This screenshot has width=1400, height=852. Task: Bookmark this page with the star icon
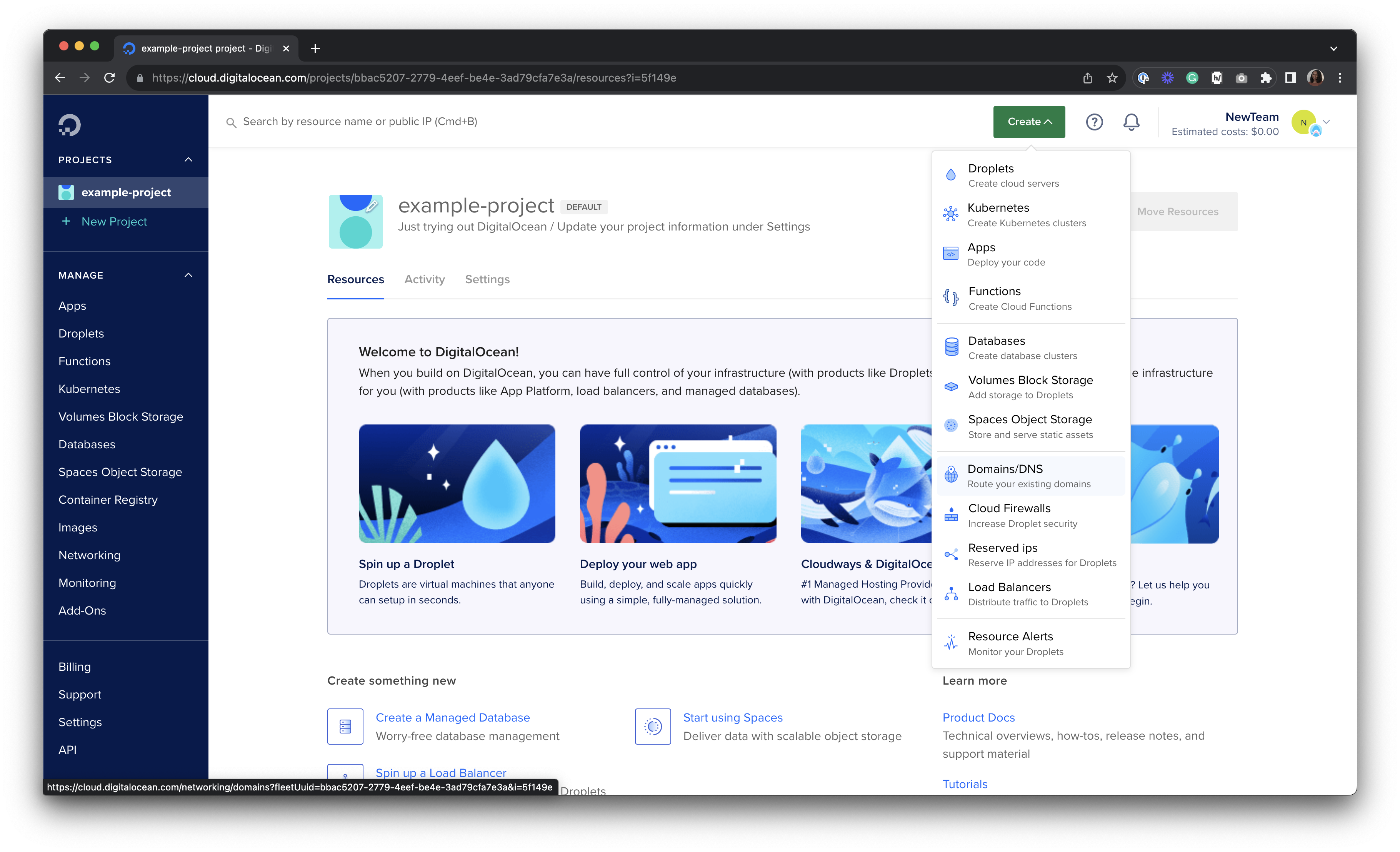pyautogui.click(x=1112, y=78)
